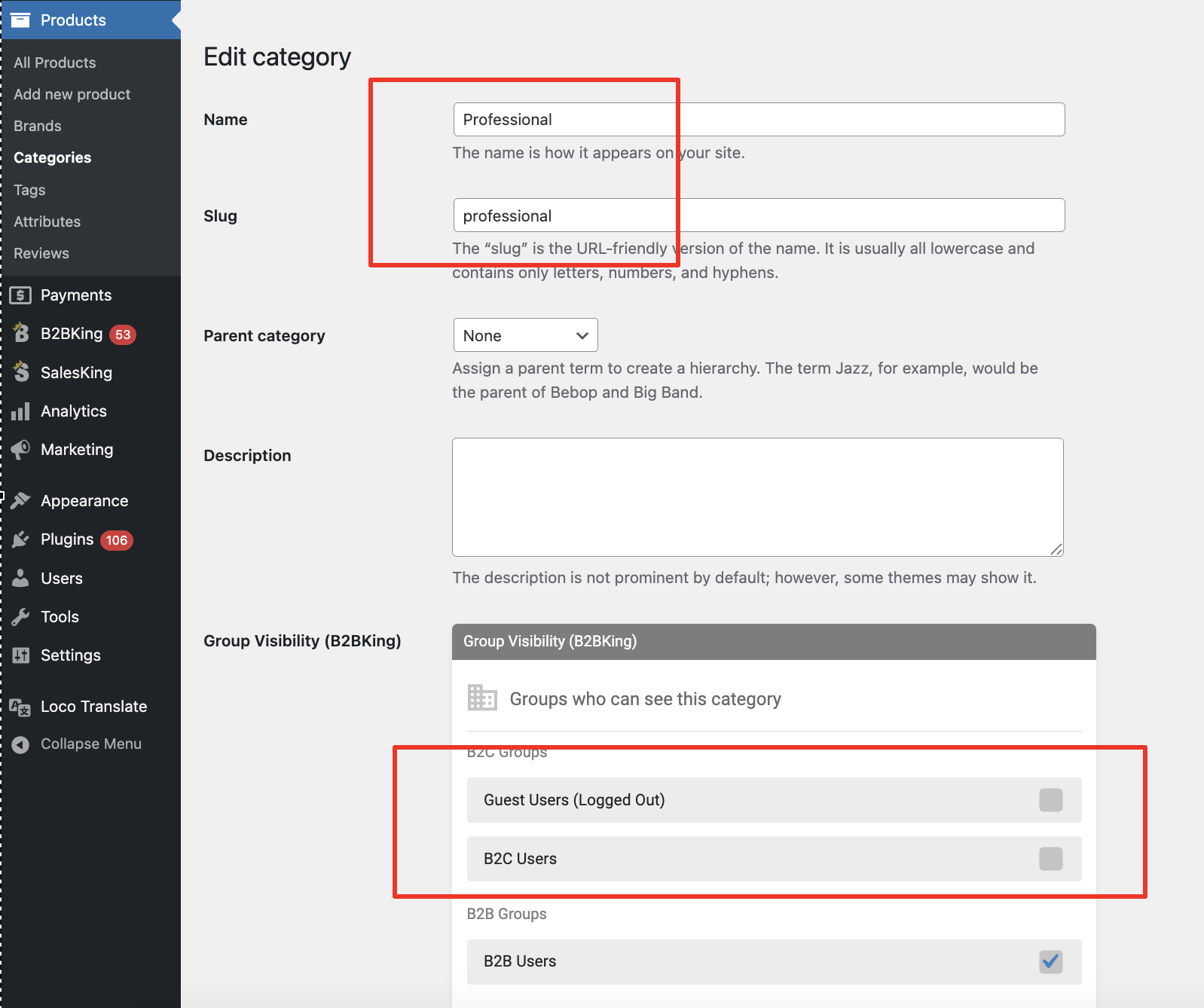Click the Payments dollar icon
Viewport: 1204px width, 1008px height.
tap(20, 295)
